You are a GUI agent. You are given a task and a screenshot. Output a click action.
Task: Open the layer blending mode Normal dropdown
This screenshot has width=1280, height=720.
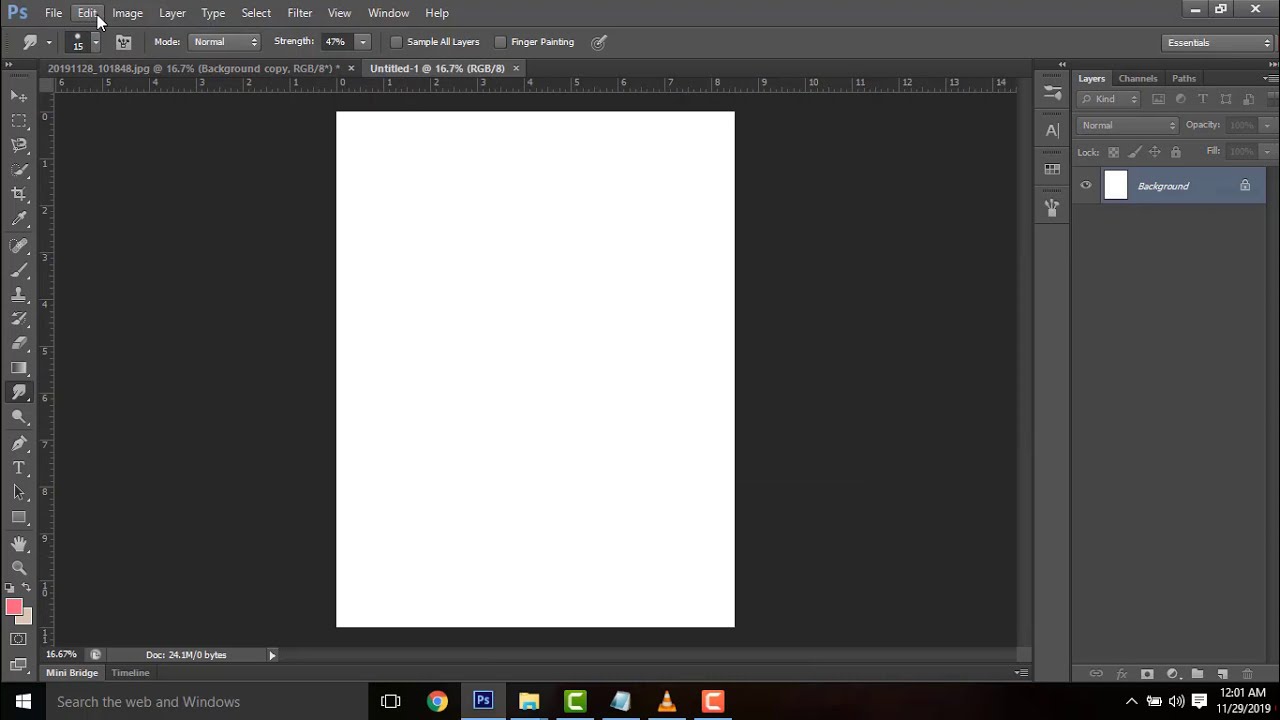tap(1129, 125)
